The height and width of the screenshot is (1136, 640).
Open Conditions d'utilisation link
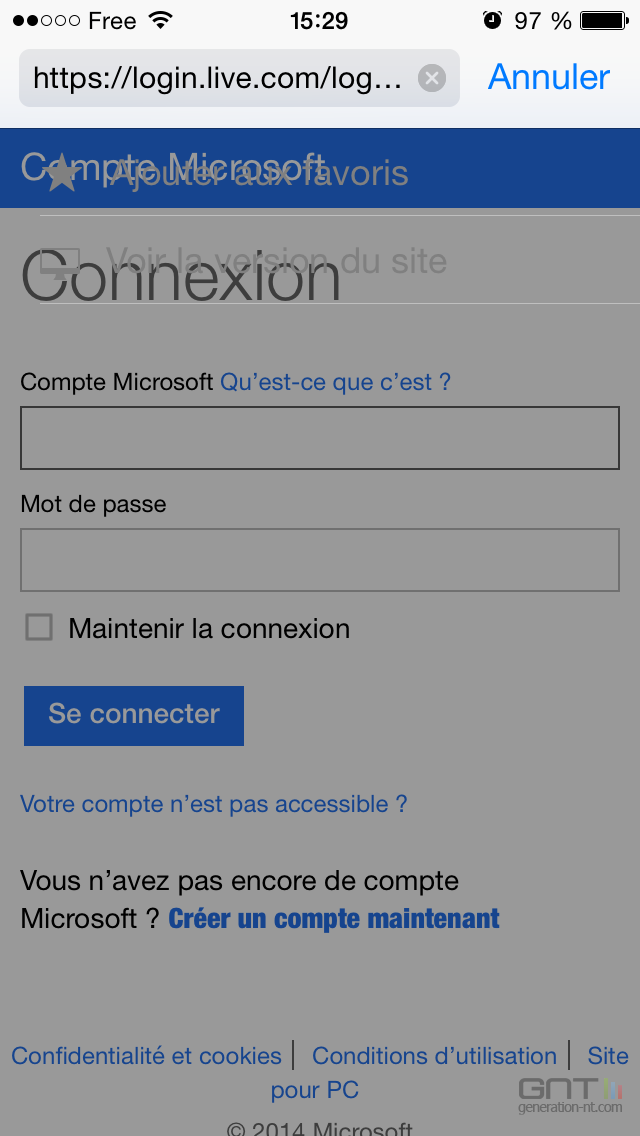pyautogui.click(x=434, y=1056)
